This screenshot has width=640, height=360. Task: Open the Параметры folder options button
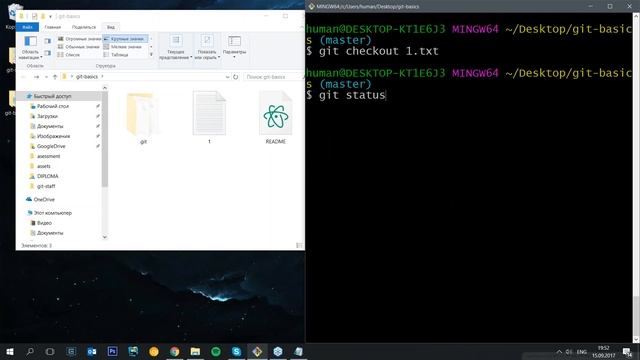pos(234,46)
